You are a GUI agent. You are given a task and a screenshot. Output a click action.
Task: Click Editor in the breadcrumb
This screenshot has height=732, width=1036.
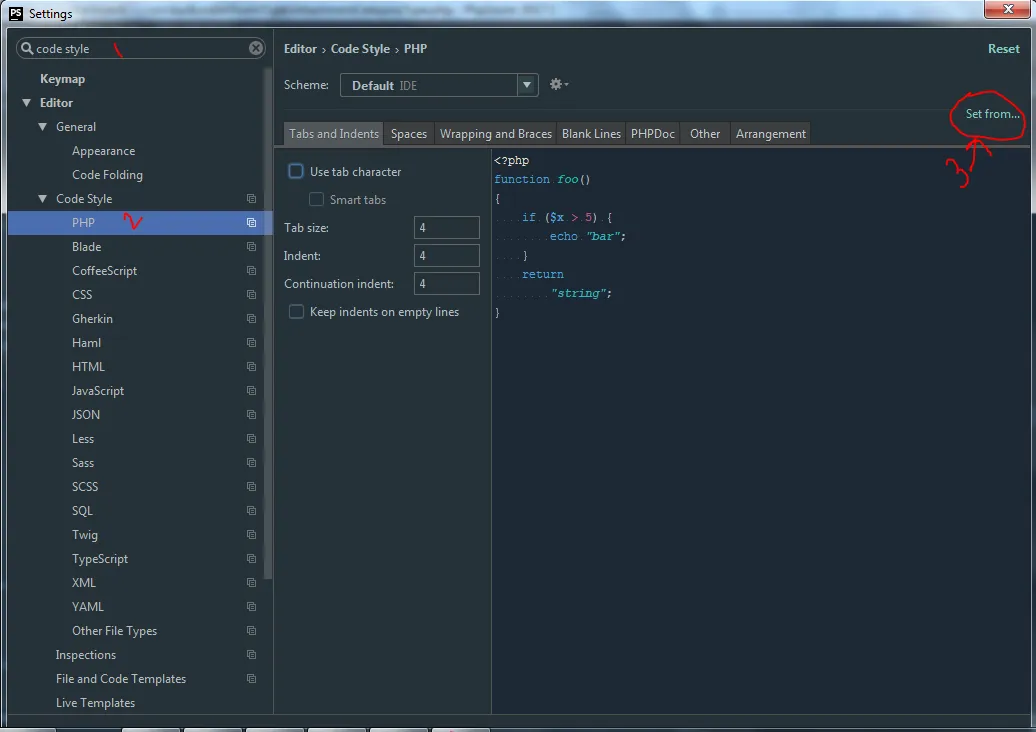[x=301, y=49]
